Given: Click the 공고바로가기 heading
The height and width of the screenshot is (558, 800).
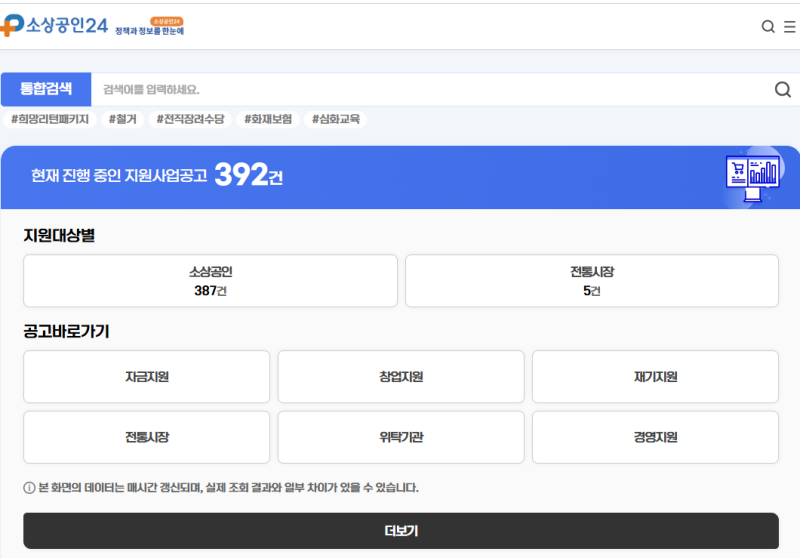Looking at the screenshot, I should click(66, 332).
